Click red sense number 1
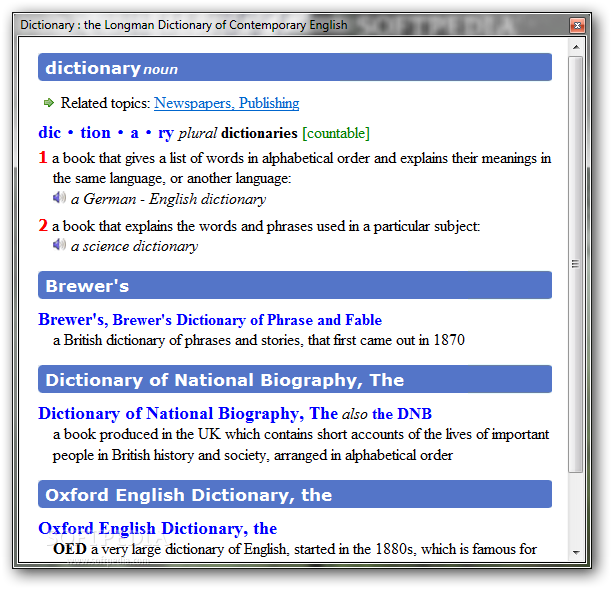This screenshot has height=589, width=612. 43,158
